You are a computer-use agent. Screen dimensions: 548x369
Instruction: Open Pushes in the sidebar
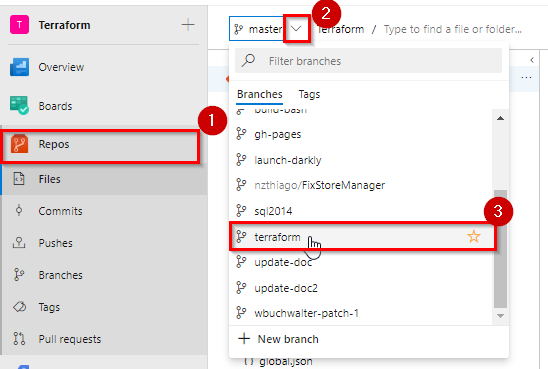(104, 243)
